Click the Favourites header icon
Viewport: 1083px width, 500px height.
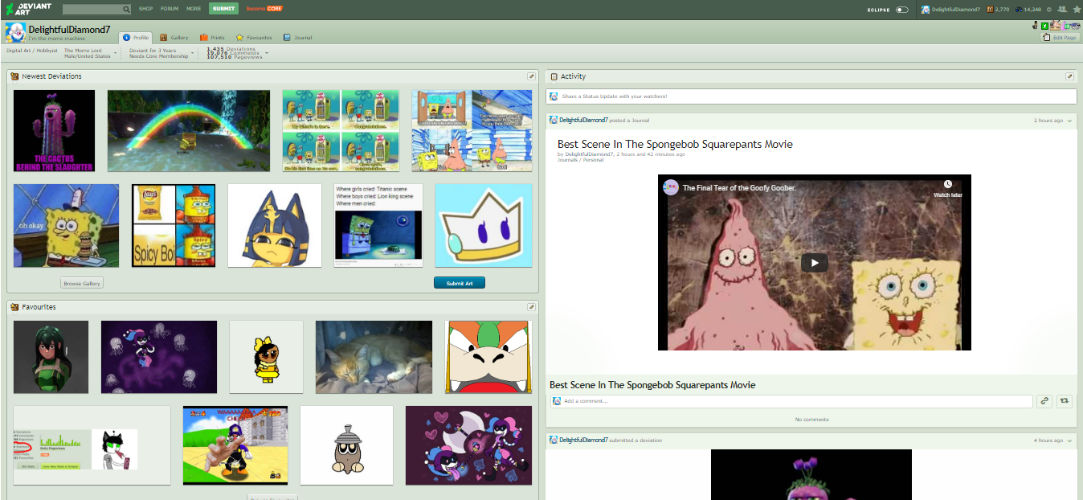tap(15, 307)
